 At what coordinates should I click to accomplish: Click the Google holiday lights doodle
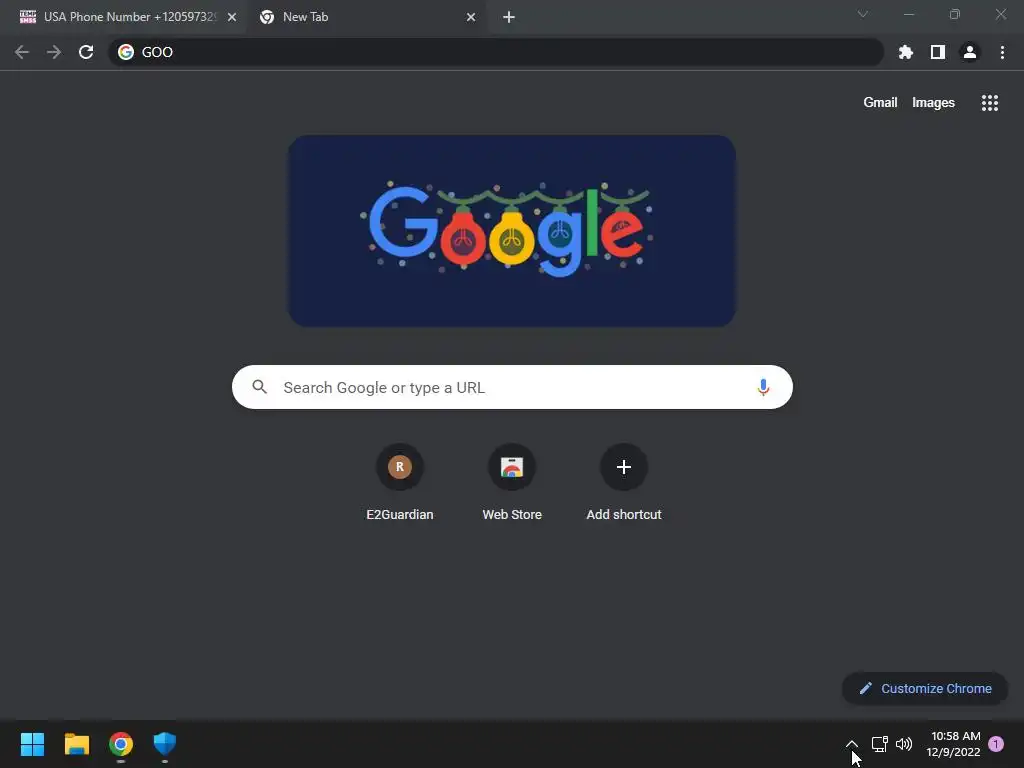pos(512,231)
